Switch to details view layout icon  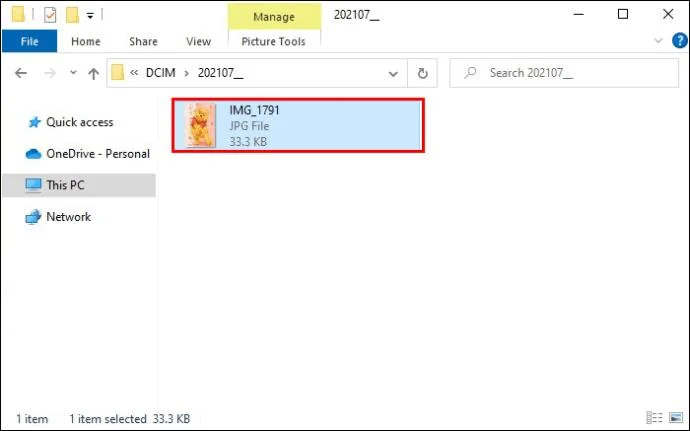(654, 417)
